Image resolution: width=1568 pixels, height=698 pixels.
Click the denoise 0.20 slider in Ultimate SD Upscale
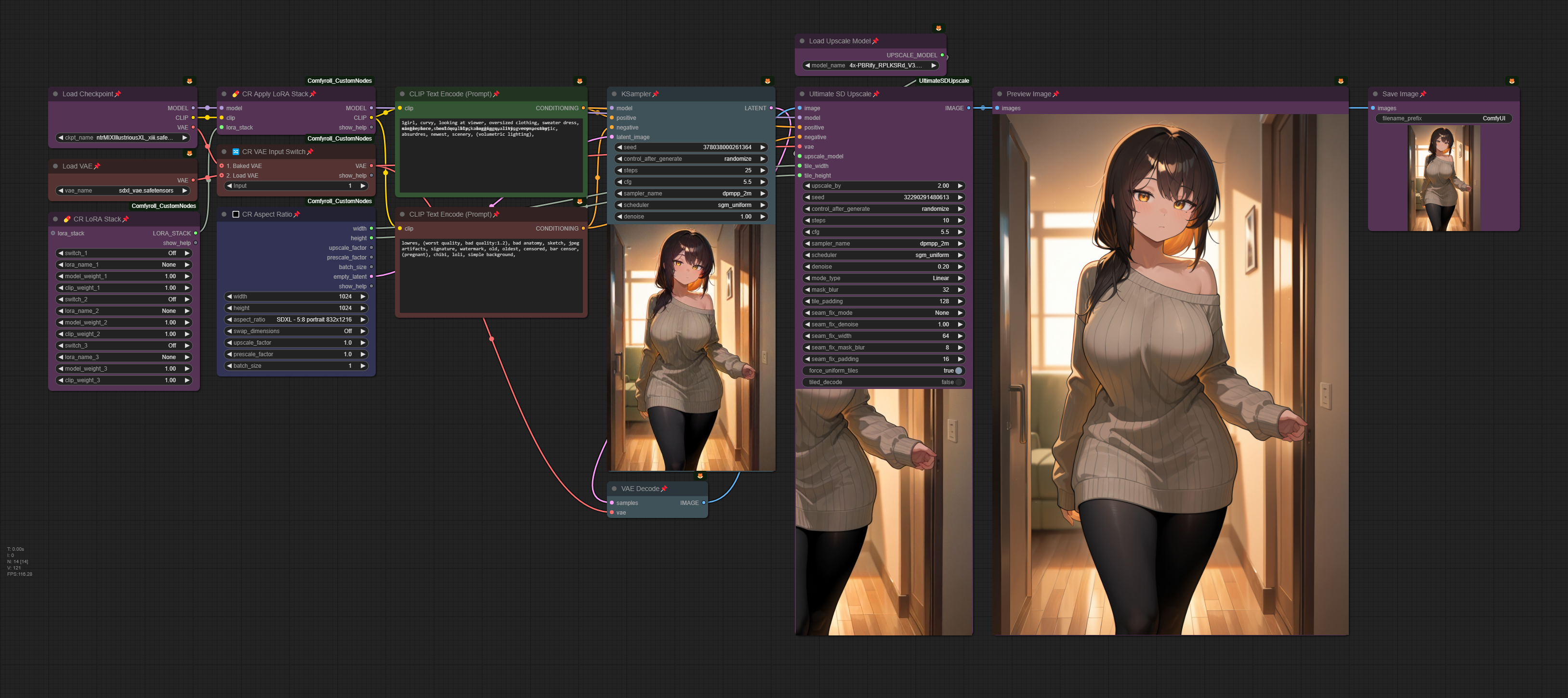tap(883, 267)
